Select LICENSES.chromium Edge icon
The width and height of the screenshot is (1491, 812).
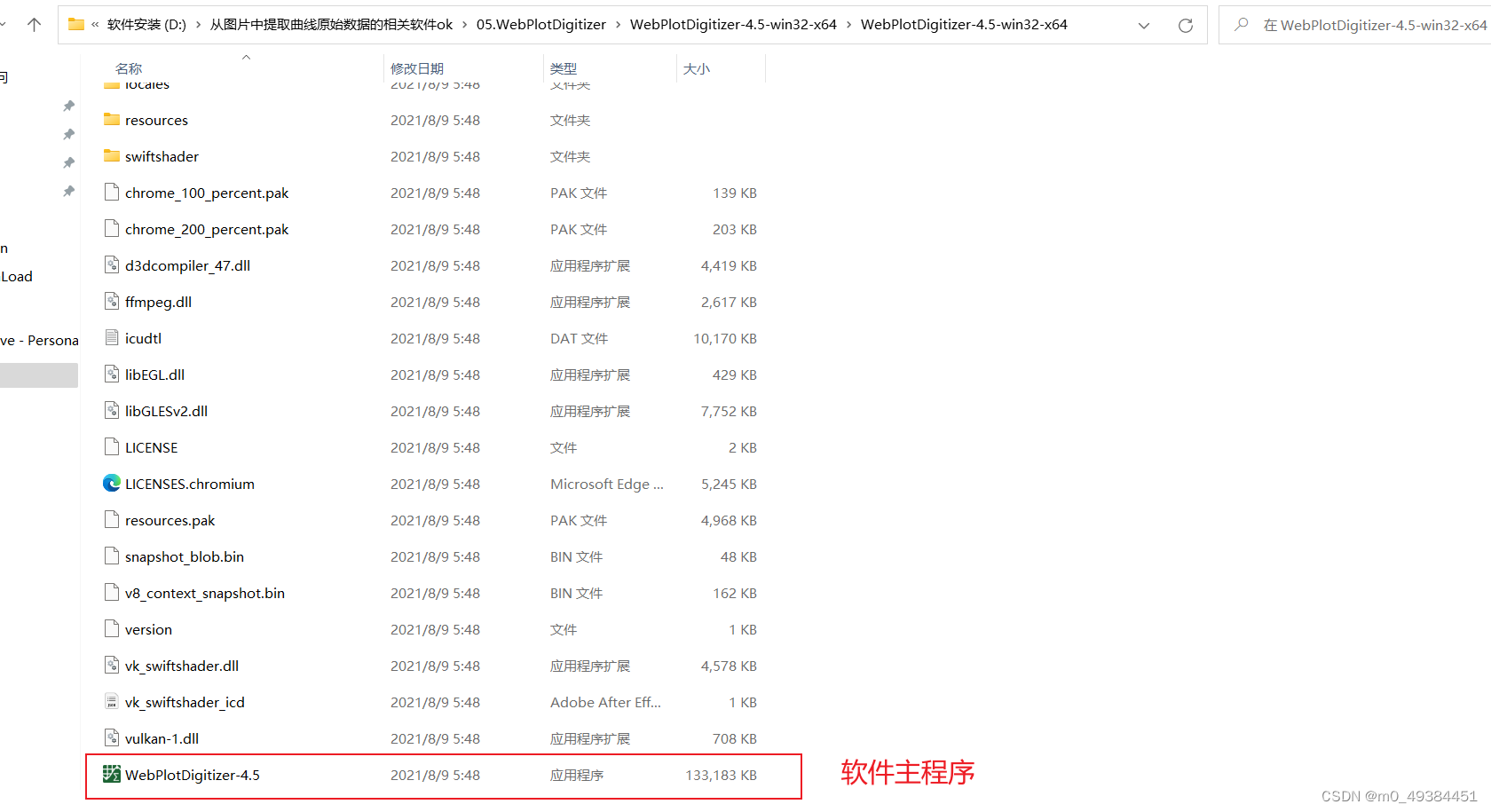pos(112,484)
